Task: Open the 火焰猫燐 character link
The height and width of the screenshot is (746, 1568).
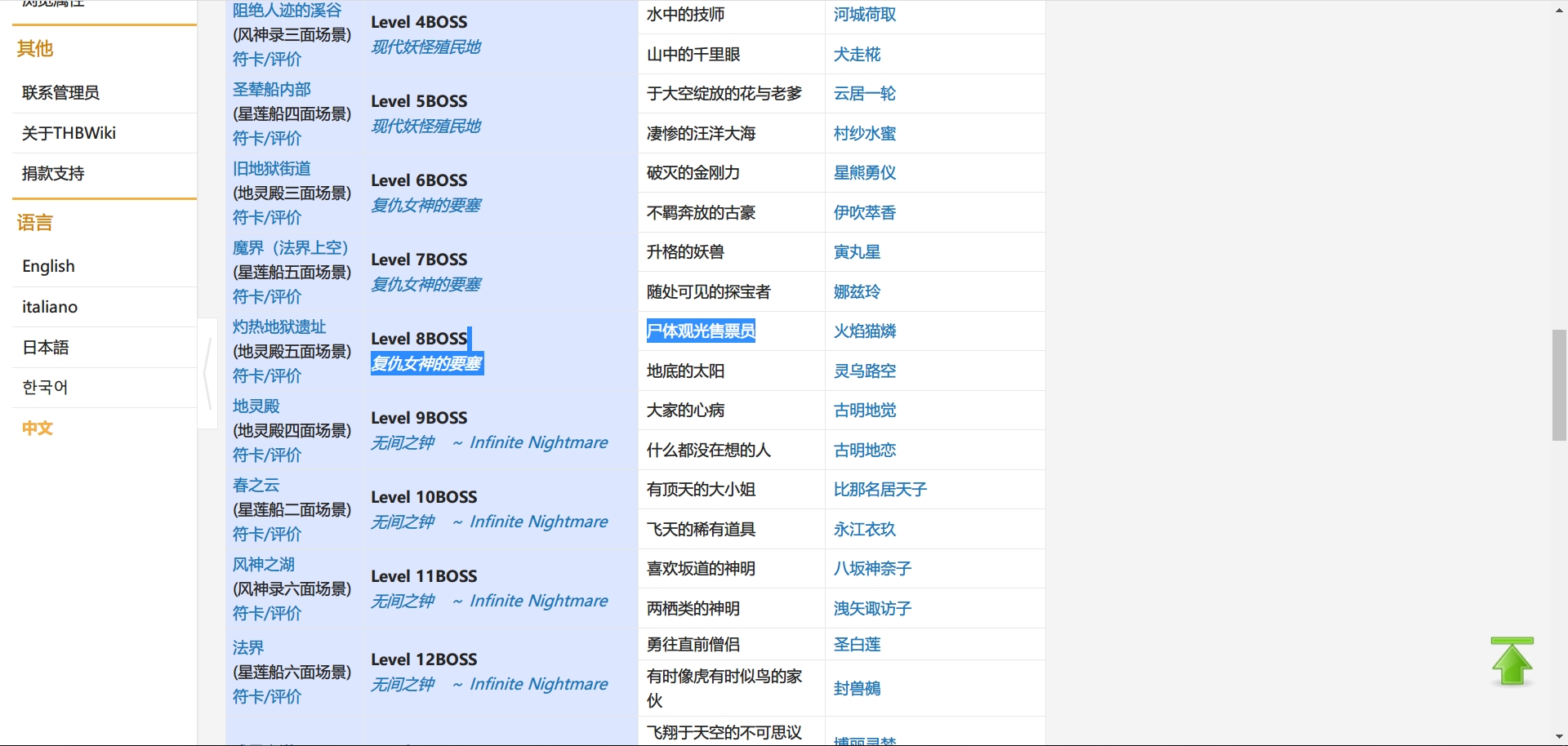Action: (x=865, y=331)
